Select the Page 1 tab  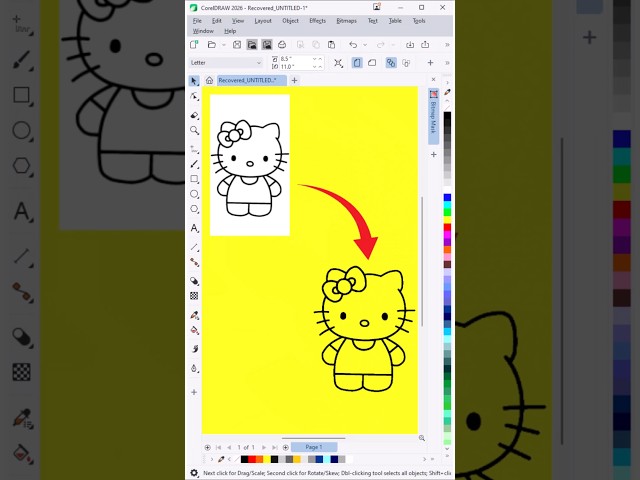point(314,447)
